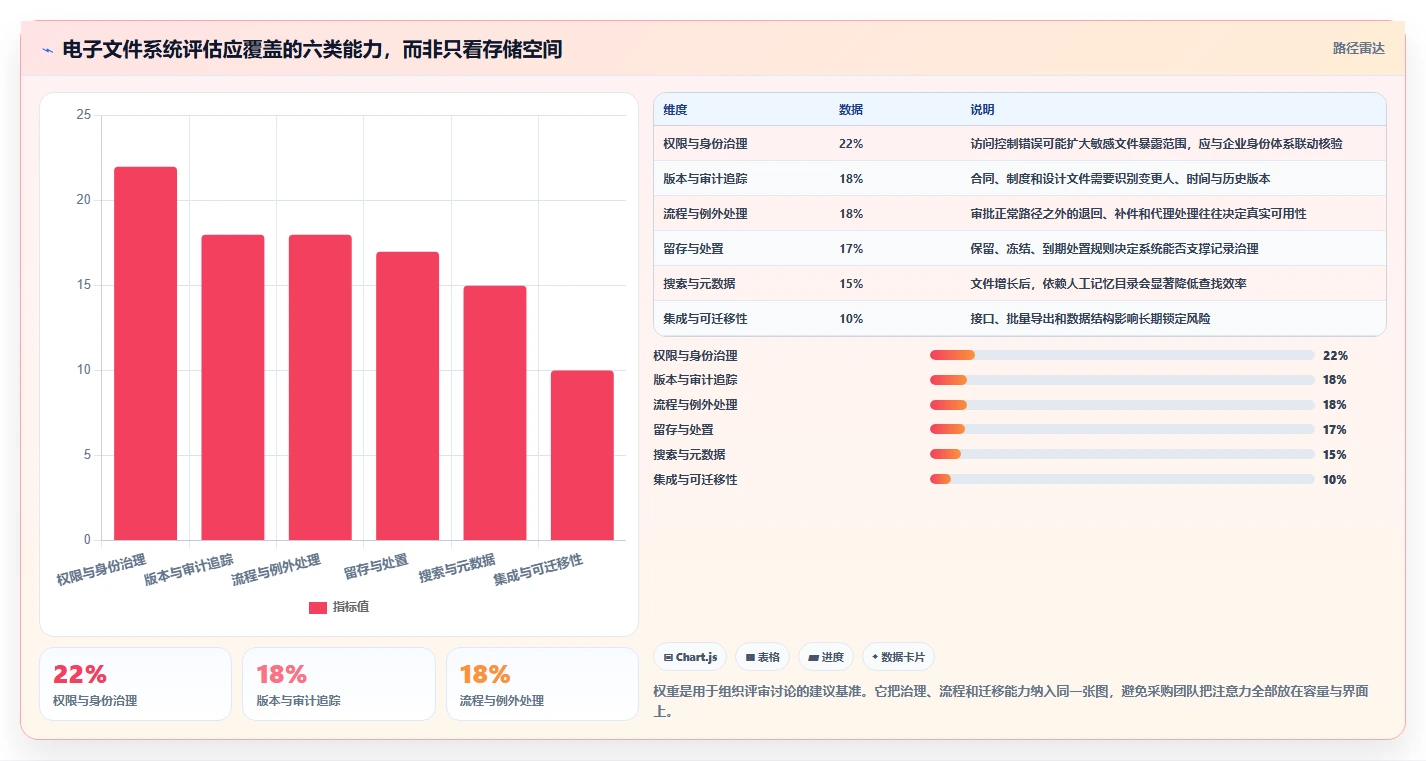Screen dimensions: 1426x761
Task: Click the description starting 接口、批量导出
Action: (x=1090, y=319)
